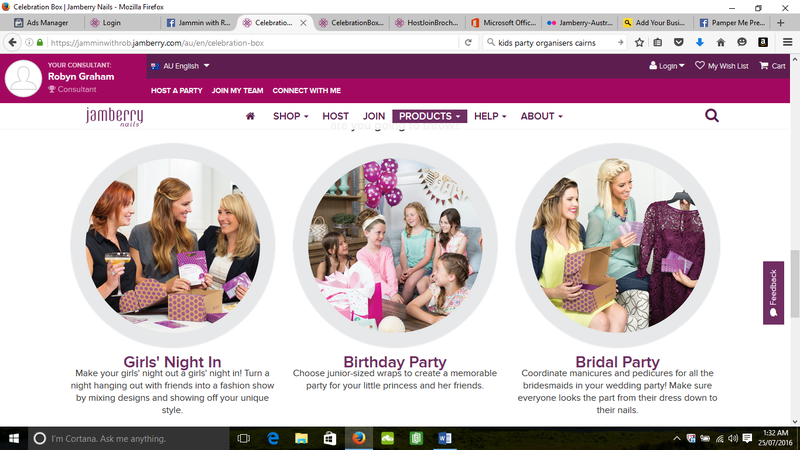Viewport: 800px width, 450px height.
Task: Click the Cortana search box
Action: [x=128, y=438]
